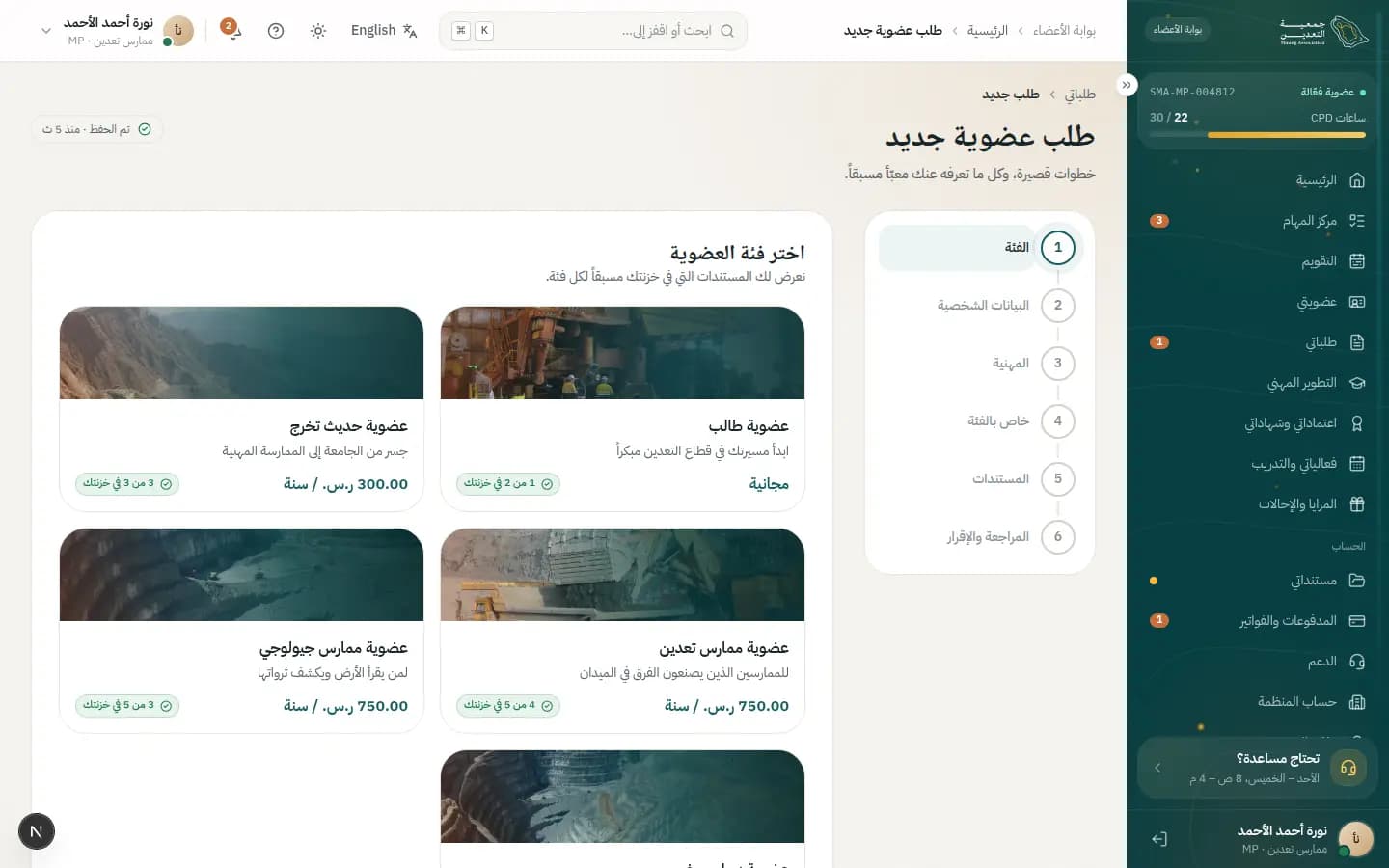Go to step 6 المراجعة والإقرار
1389x868 pixels.
click(978, 537)
